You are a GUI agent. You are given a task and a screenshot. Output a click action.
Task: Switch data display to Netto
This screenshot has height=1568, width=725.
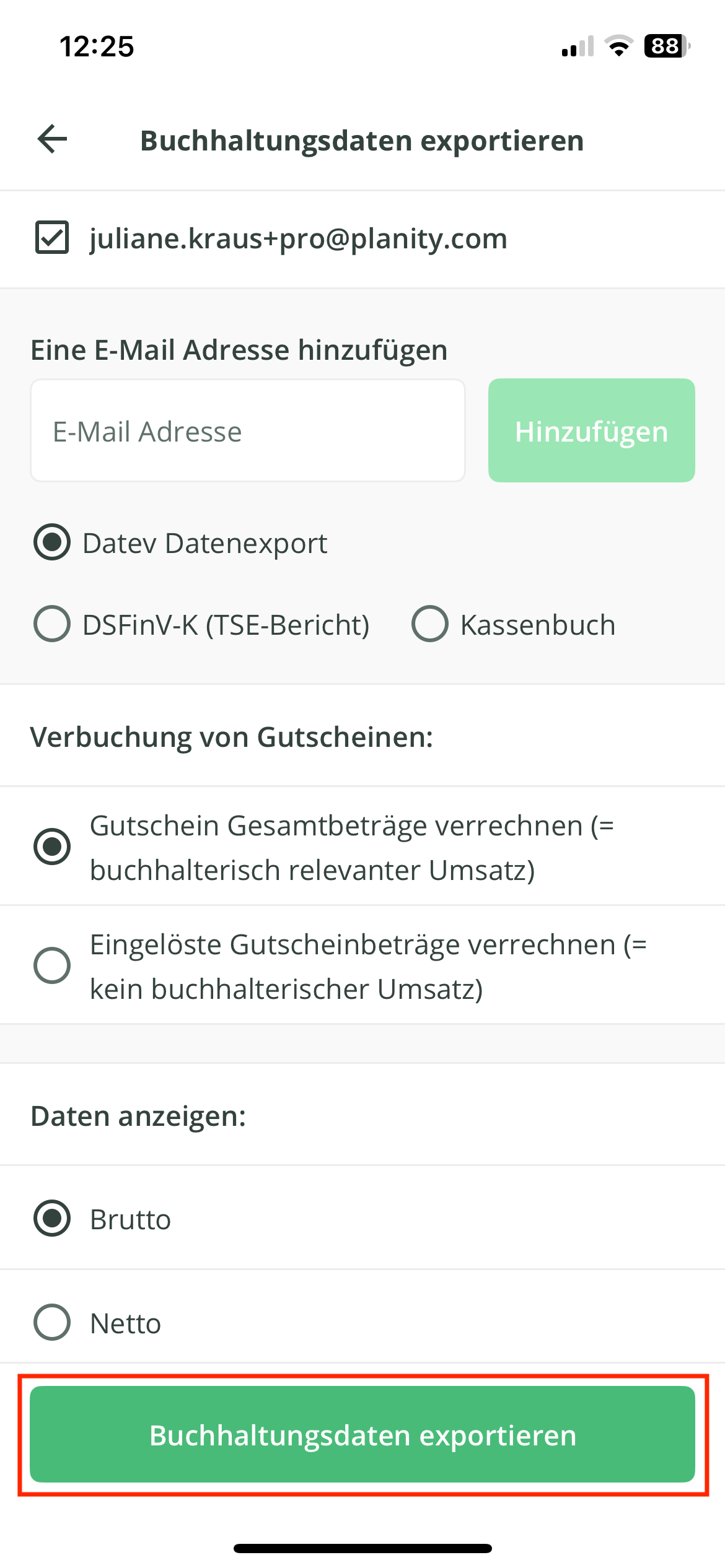click(x=52, y=1322)
